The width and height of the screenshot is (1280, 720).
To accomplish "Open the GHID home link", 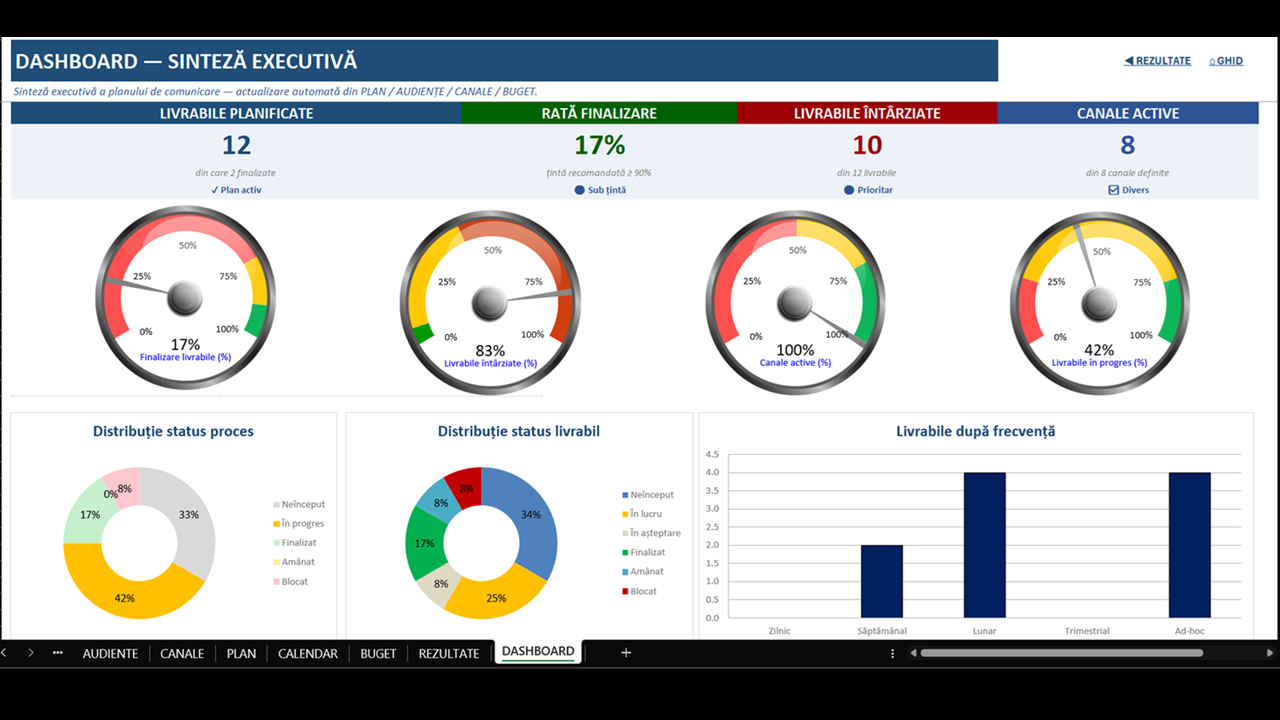I will coord(1226,61).
